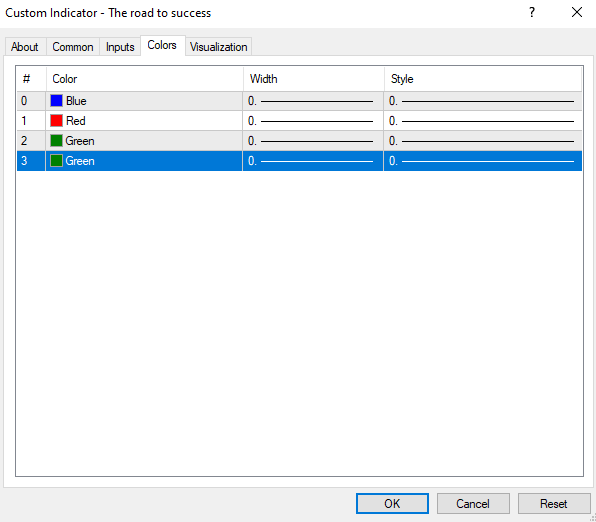Click the question mark help icon
This screenshot has width=596, height=522.
click(532, 13)
